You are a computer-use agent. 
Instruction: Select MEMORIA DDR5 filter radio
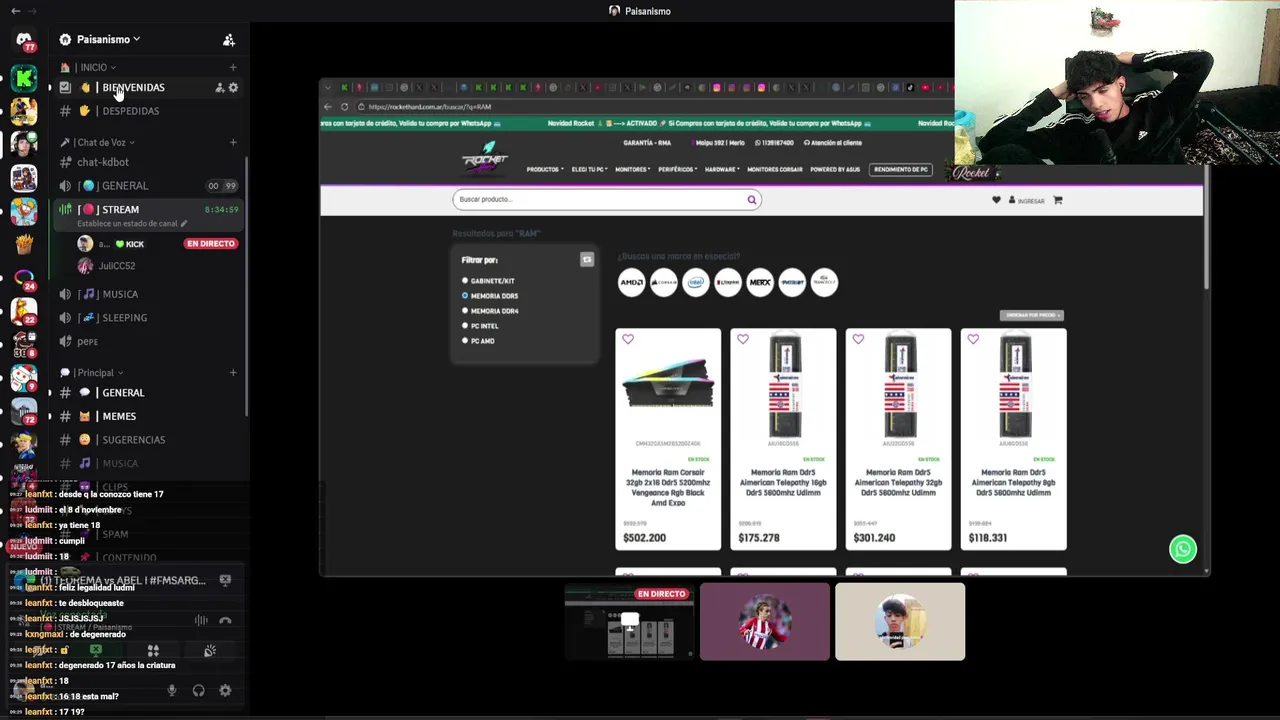(465, 296)
